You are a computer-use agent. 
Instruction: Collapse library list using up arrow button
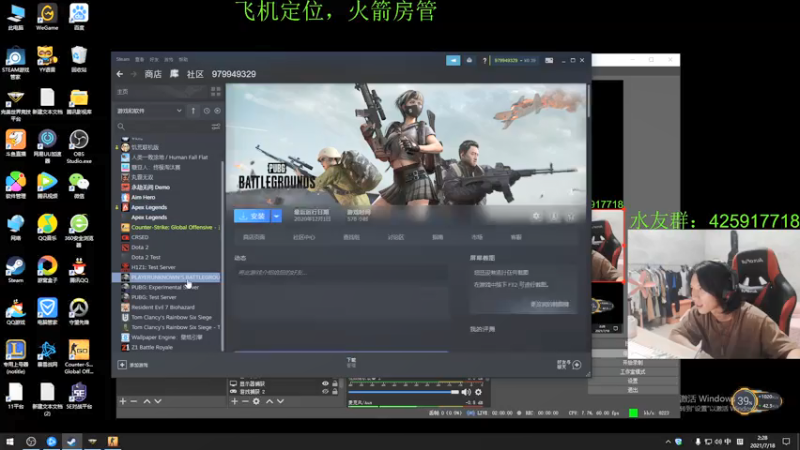click(193, 111)
